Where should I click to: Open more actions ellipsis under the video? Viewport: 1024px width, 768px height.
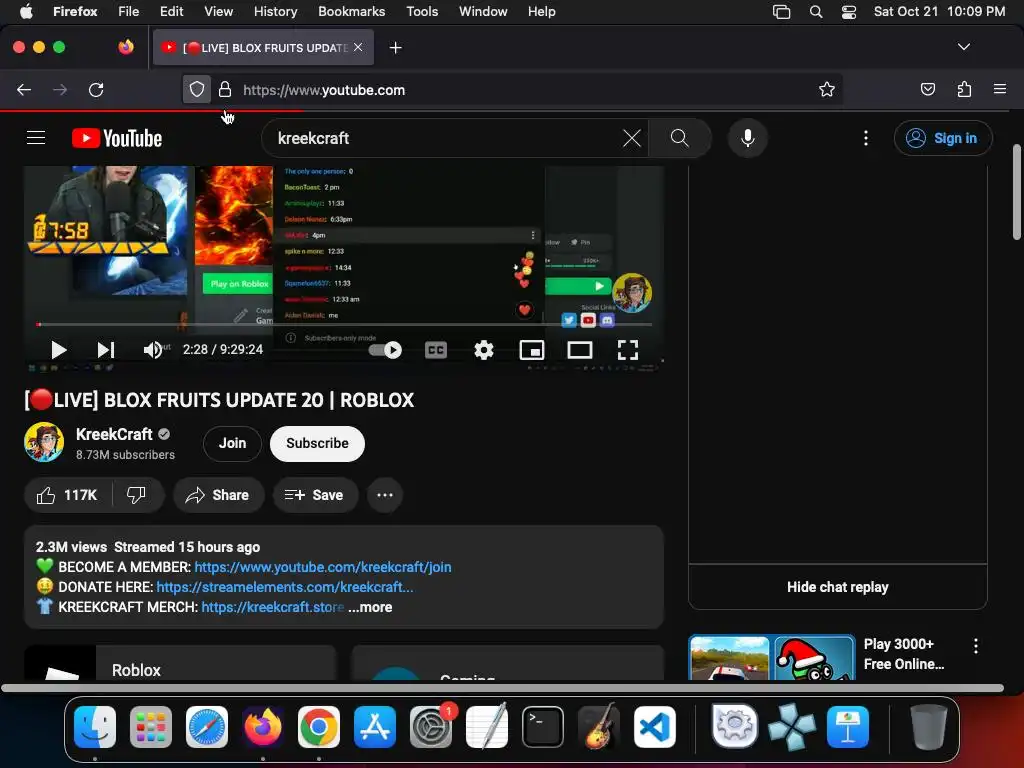pos(385,495)
